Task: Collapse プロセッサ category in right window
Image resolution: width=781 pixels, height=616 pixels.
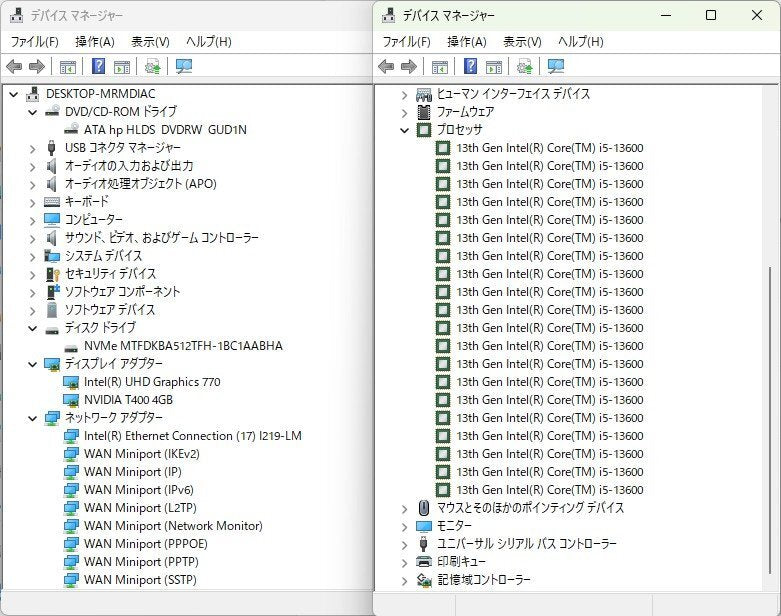Action: click(404, 130)
